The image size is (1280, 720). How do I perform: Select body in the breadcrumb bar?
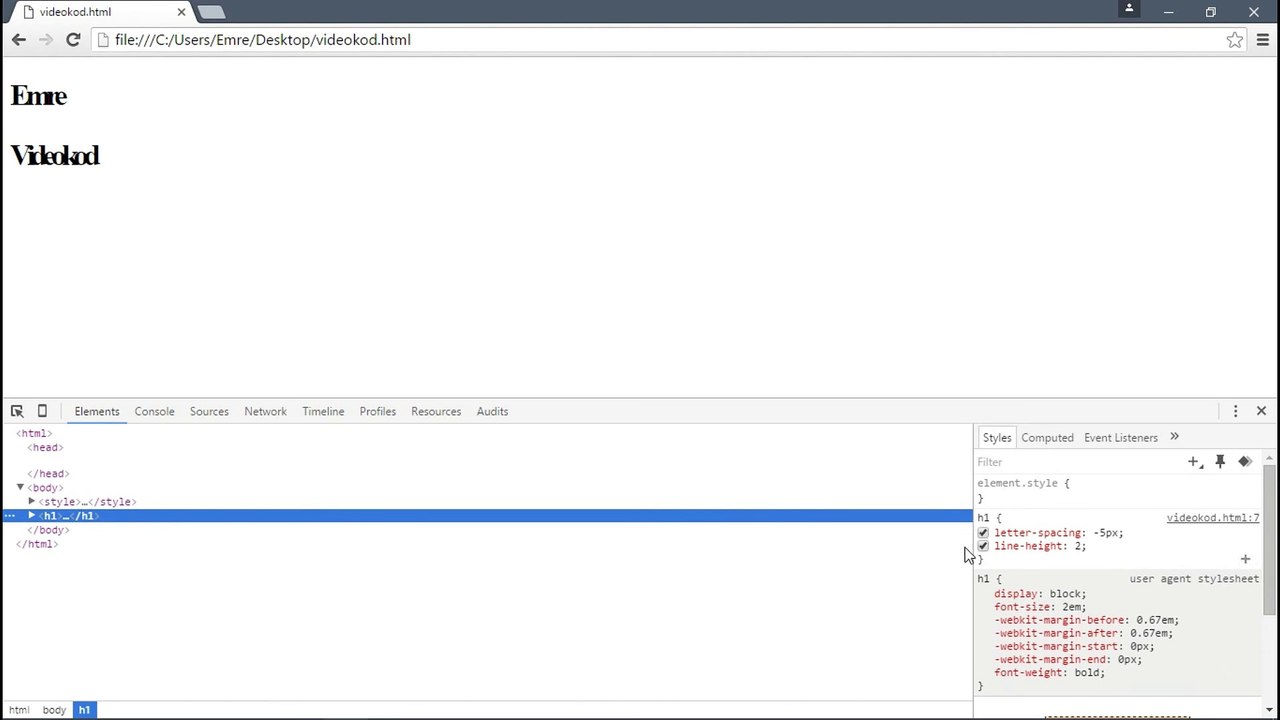coord(54,710)
